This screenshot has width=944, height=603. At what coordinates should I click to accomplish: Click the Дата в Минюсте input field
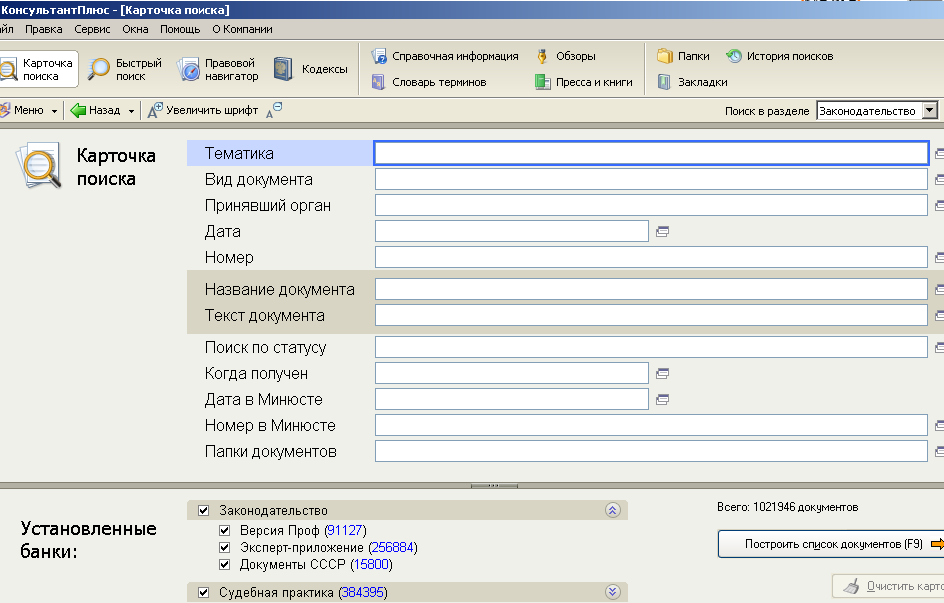point(512,399)
